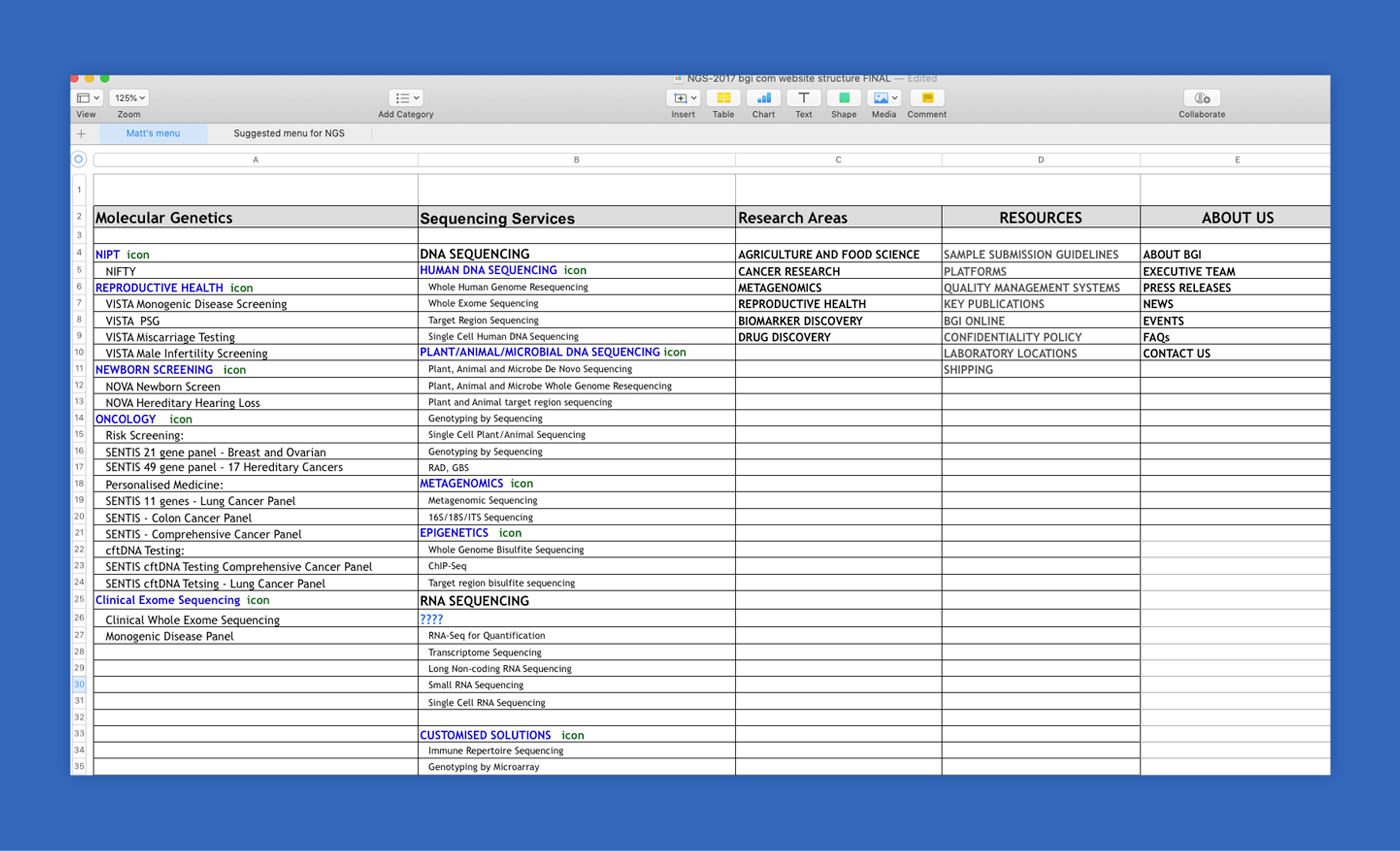
Task: Select the METAGENOMICS icon cell in column B
Action: coord(577,483)
